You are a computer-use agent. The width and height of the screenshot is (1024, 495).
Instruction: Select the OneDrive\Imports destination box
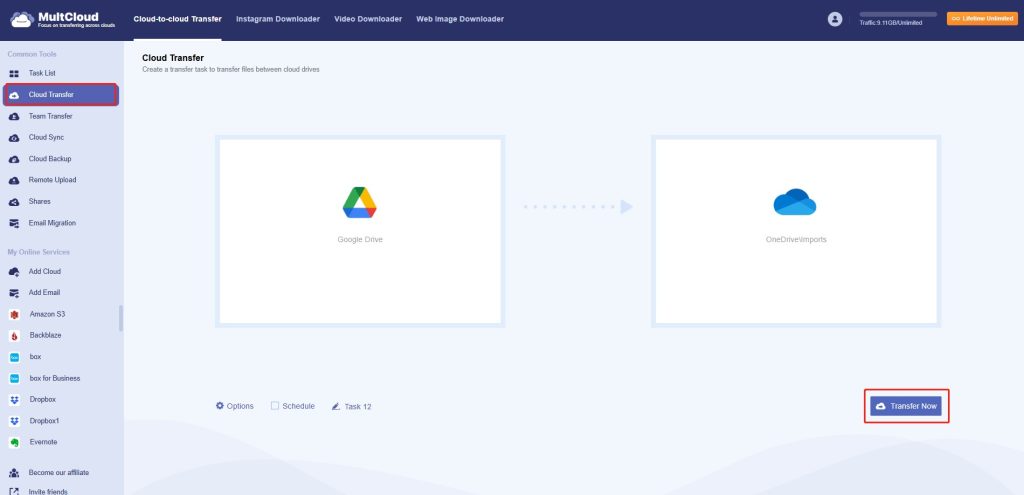(x=795, y=231)
